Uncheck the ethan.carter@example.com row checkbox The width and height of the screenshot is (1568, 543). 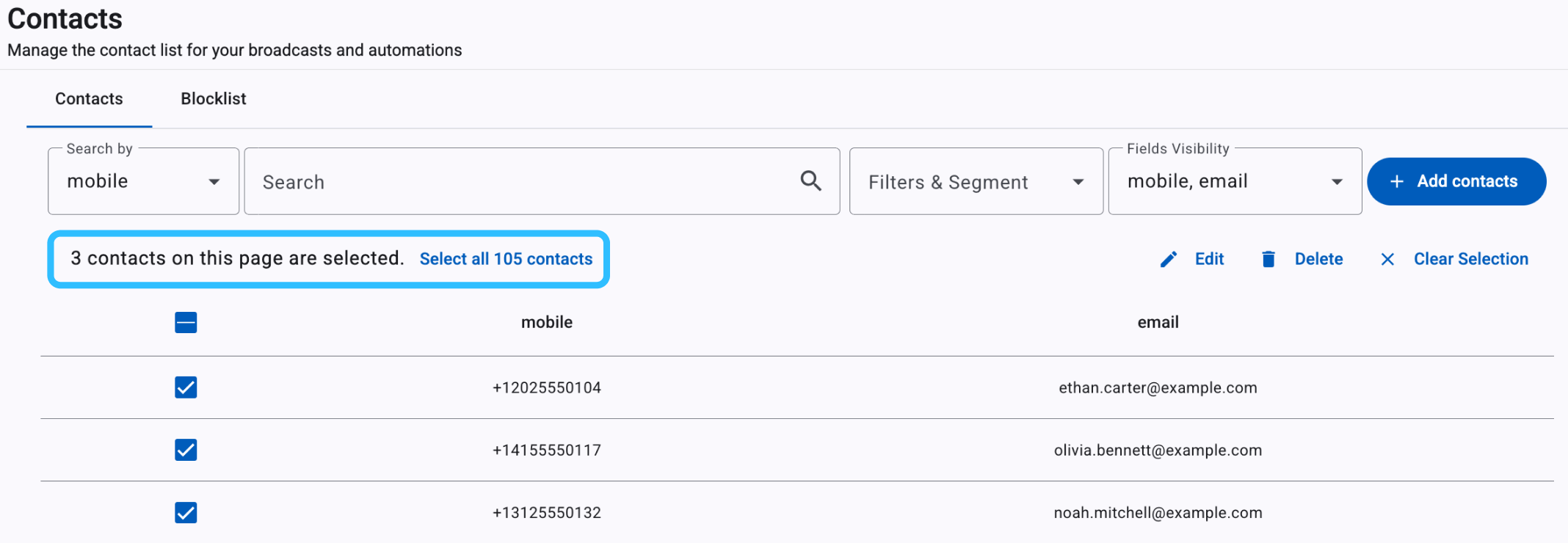pyautogui.click(x=186, y=387)
